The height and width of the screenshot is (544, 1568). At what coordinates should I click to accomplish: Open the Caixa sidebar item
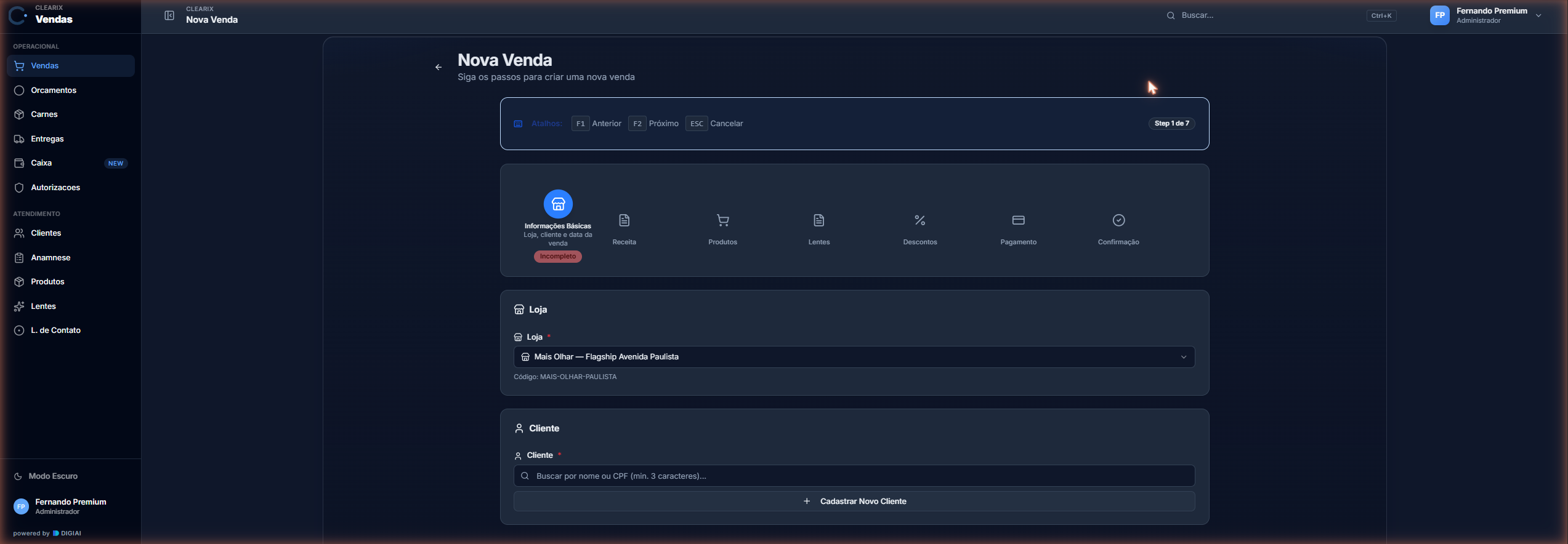coord(71,163)
